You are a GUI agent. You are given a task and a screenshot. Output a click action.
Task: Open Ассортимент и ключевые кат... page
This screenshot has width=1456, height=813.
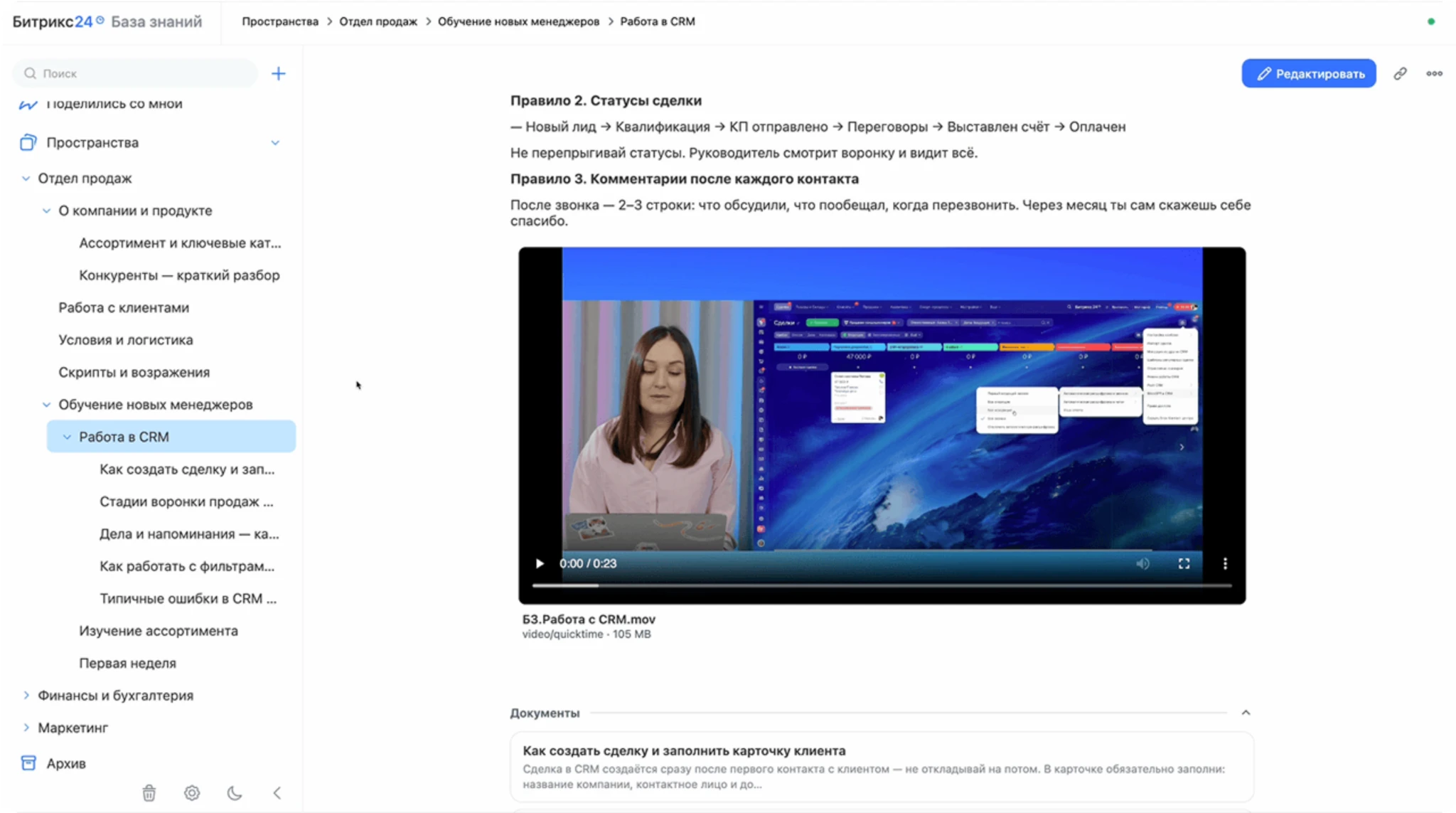180,243
